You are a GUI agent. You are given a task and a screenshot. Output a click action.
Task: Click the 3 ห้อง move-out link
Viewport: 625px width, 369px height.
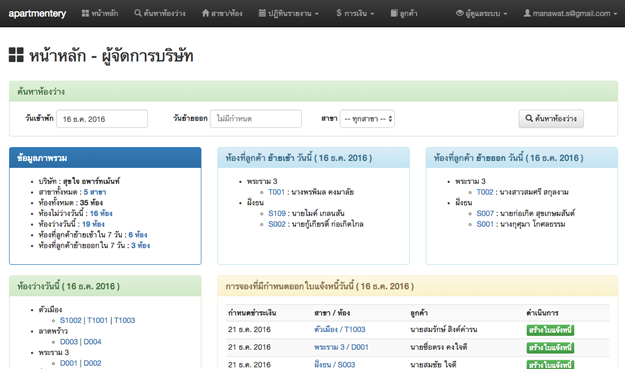click(x=141, y=245)
